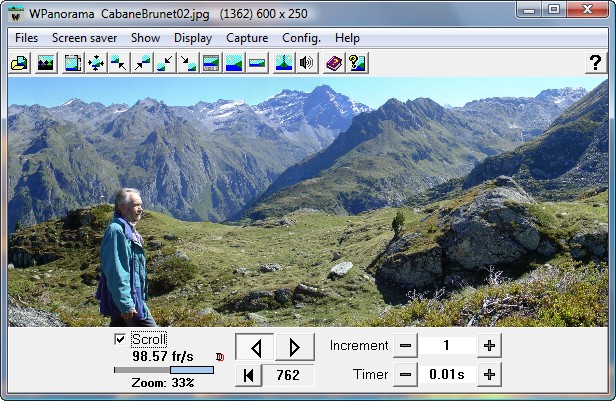Viewport: 616px width, 401px height.
Task: Click the 98.57 fr/s frame rate text
Action: pos(163,356)
